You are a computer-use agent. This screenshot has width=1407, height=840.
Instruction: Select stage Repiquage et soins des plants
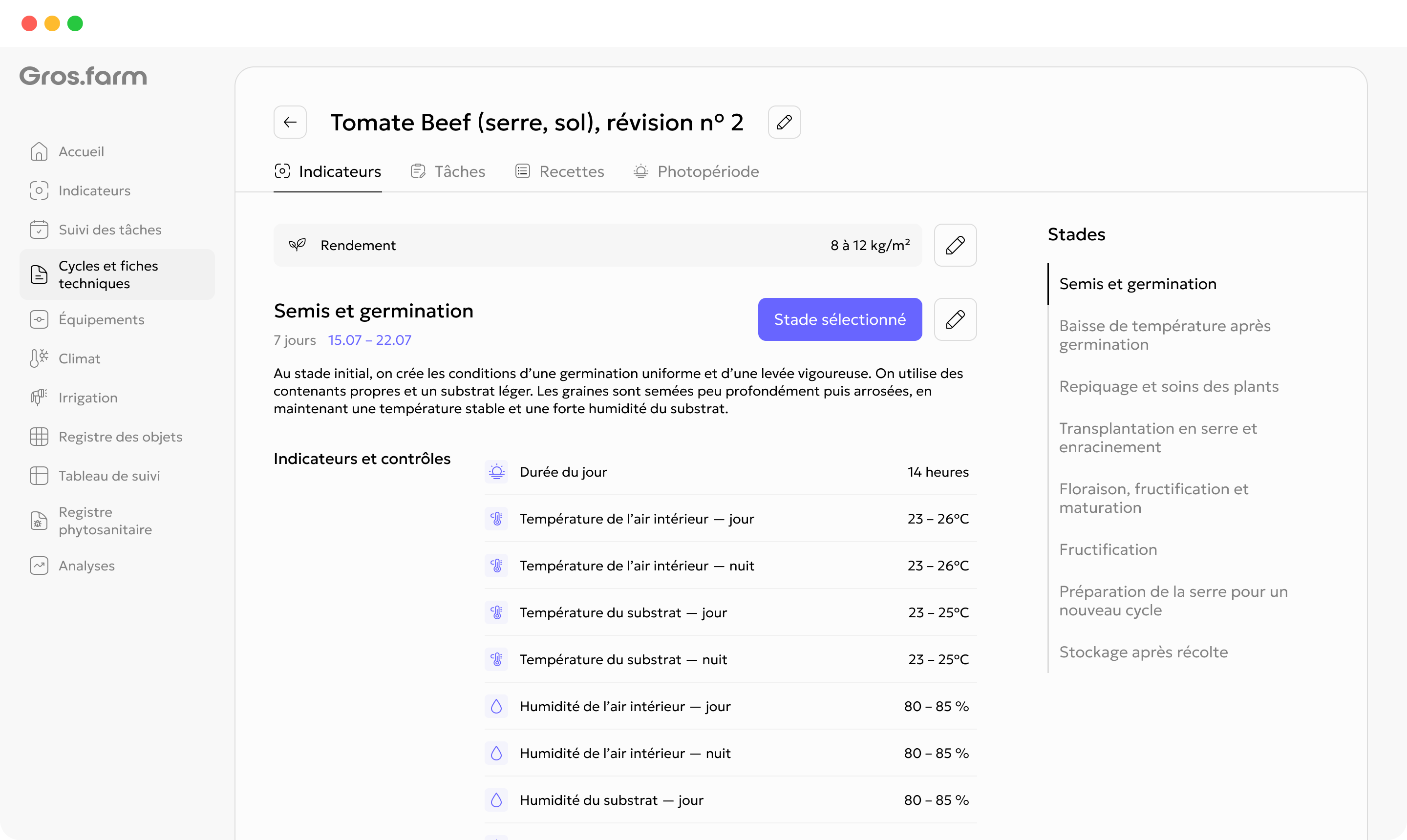click(1169, 387)
